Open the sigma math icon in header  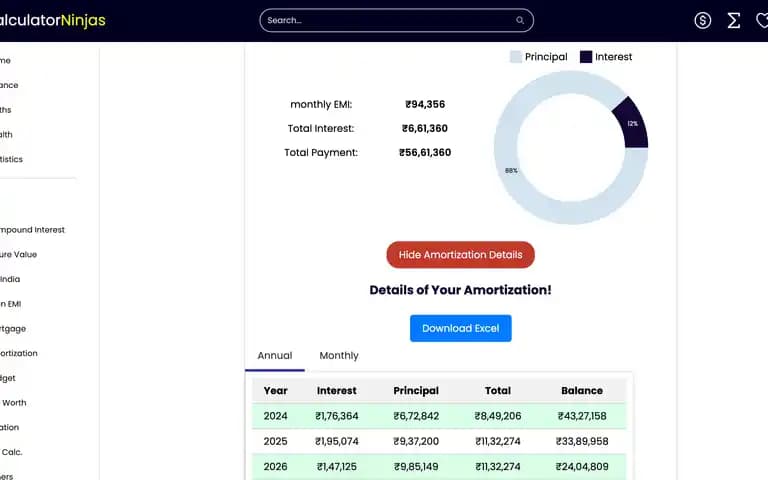pos(733,20)
